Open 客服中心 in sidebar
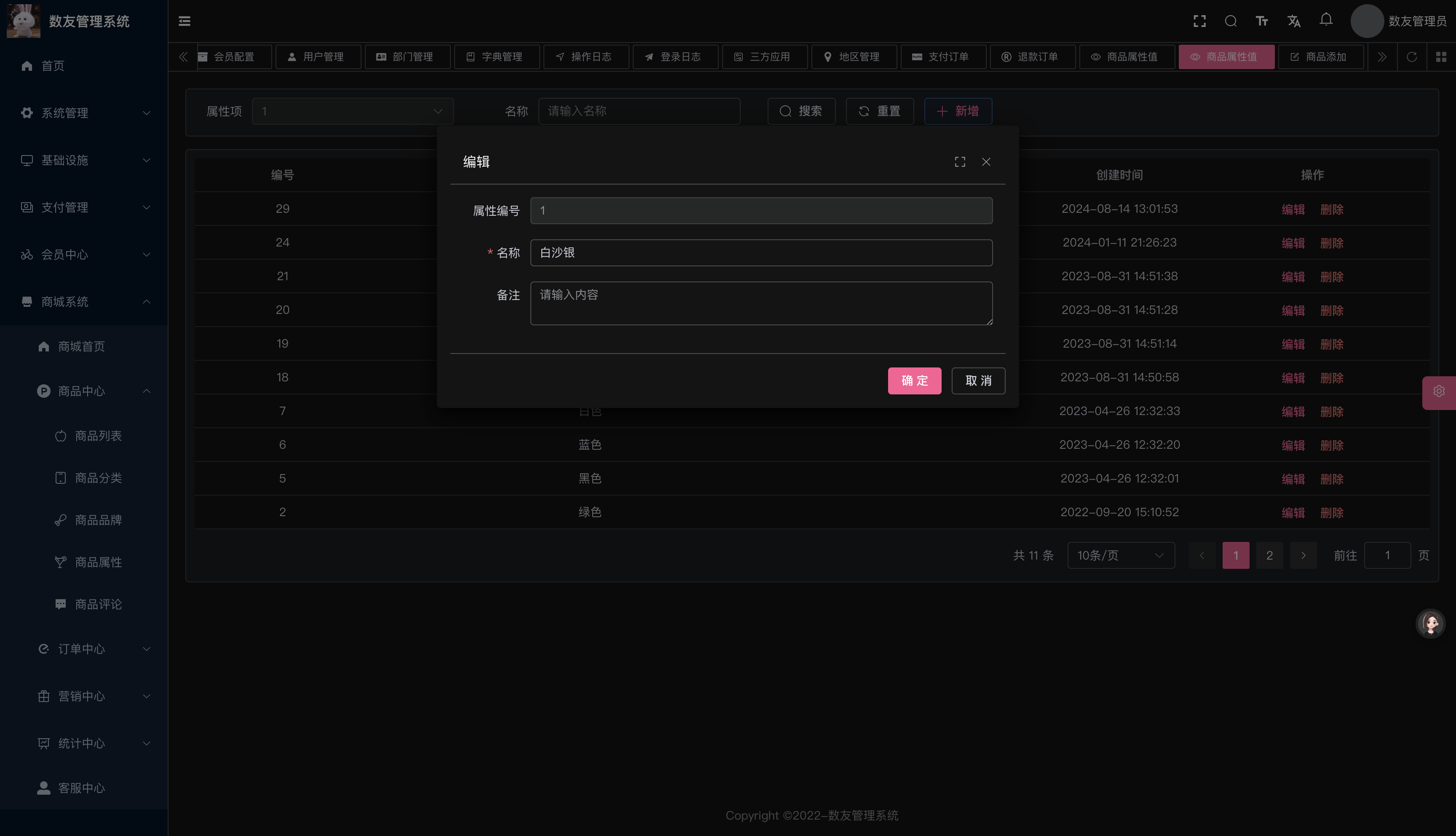Screen dimensions: 1456x836 click(x=84, y=788)
